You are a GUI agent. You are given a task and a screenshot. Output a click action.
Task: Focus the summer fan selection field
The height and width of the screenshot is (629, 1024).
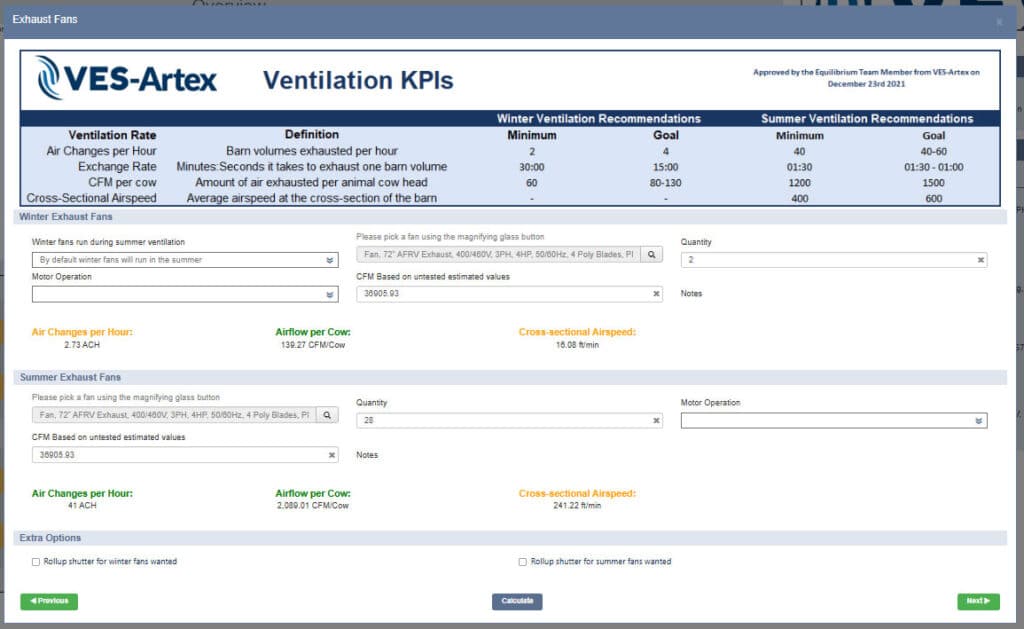coord(174,415)
